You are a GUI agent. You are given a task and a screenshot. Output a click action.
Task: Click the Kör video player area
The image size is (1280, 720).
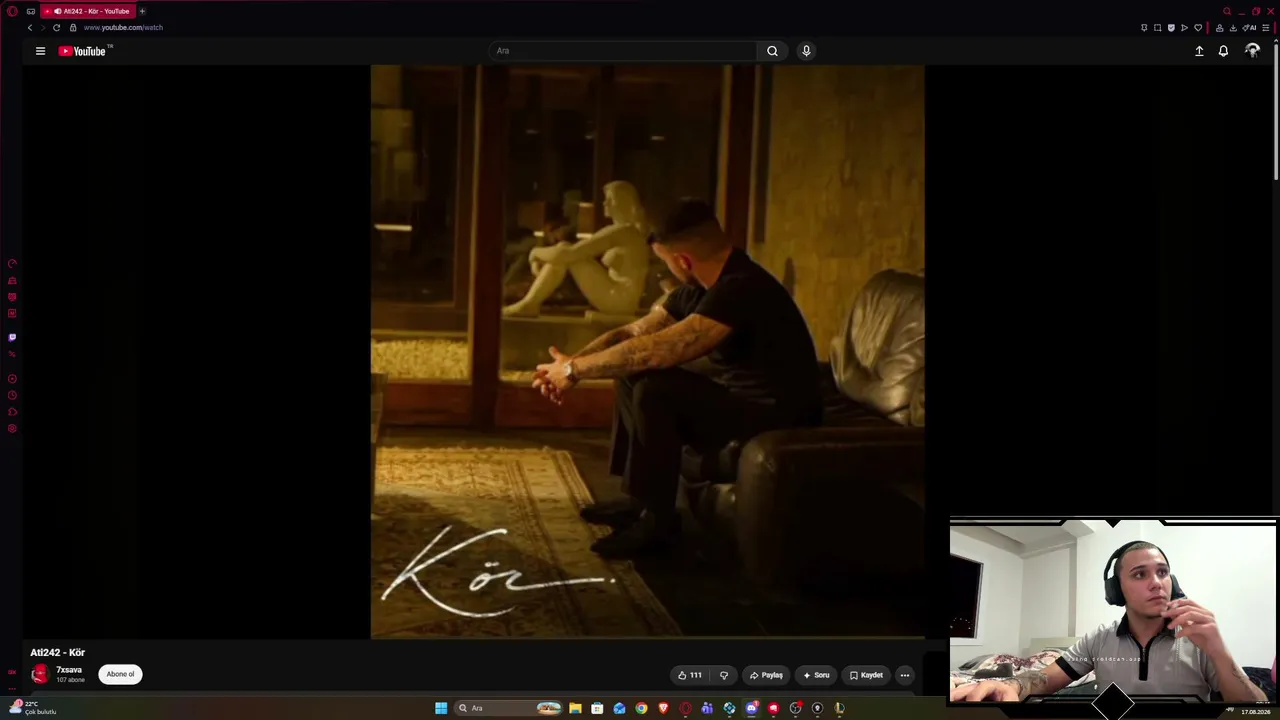point(647,351)
